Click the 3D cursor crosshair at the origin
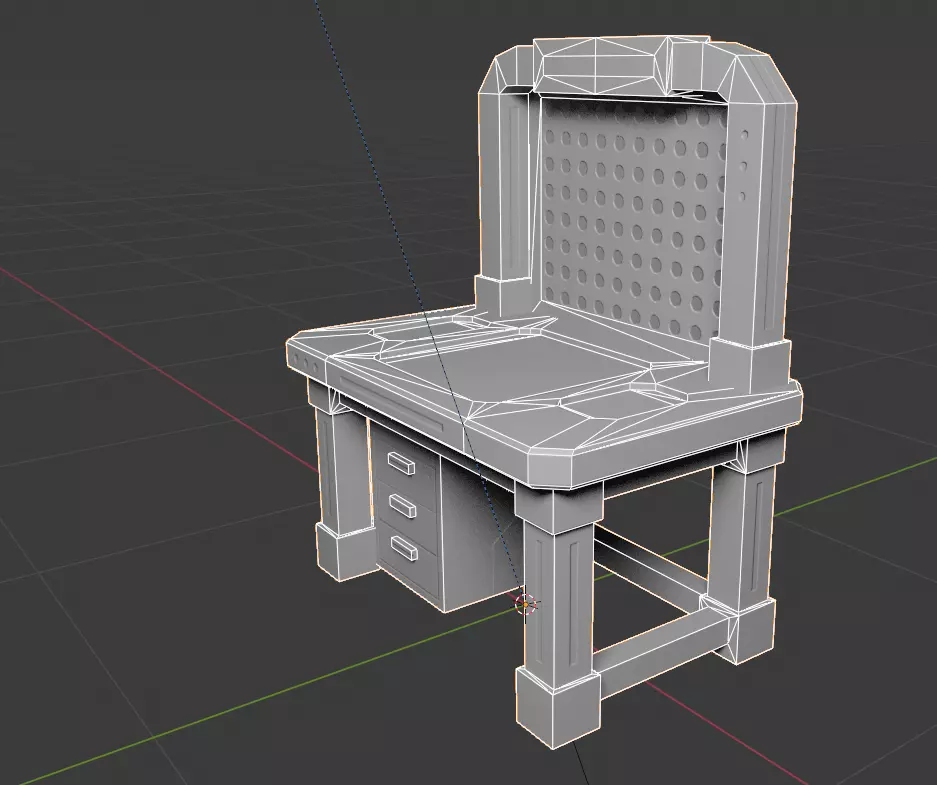Image resolution: width=937 pixels, height=785 pixels. click(525, 605)
